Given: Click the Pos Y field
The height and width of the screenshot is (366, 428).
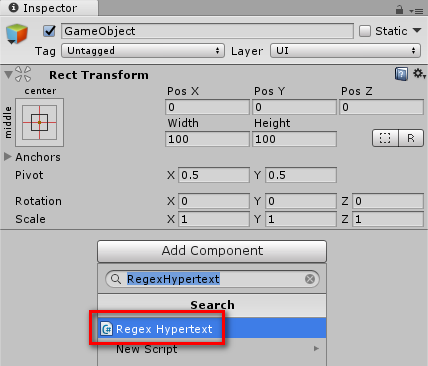Looking at the screenshot, I should (294, 107).
